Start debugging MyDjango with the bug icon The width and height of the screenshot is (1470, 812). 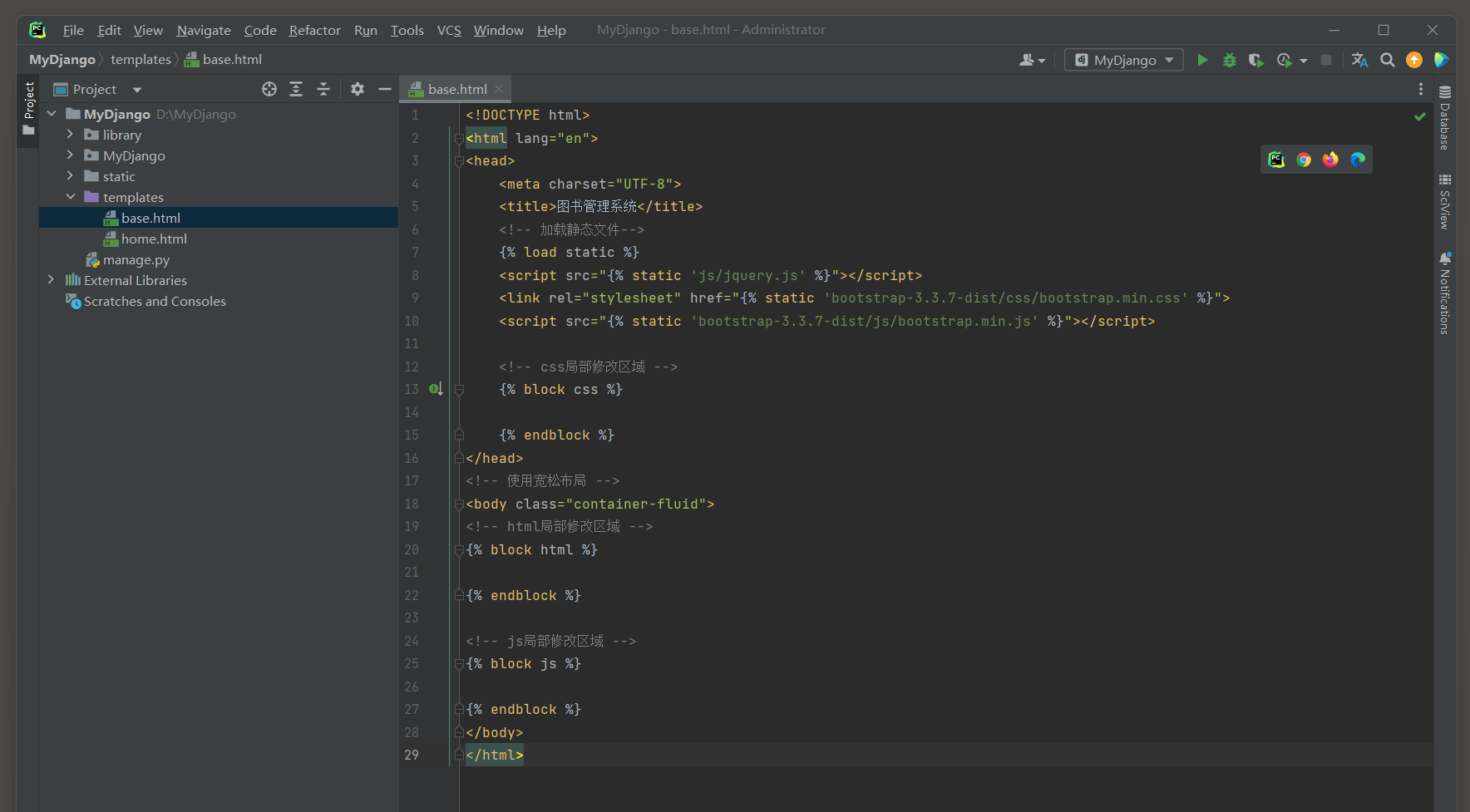point(1230,60)
